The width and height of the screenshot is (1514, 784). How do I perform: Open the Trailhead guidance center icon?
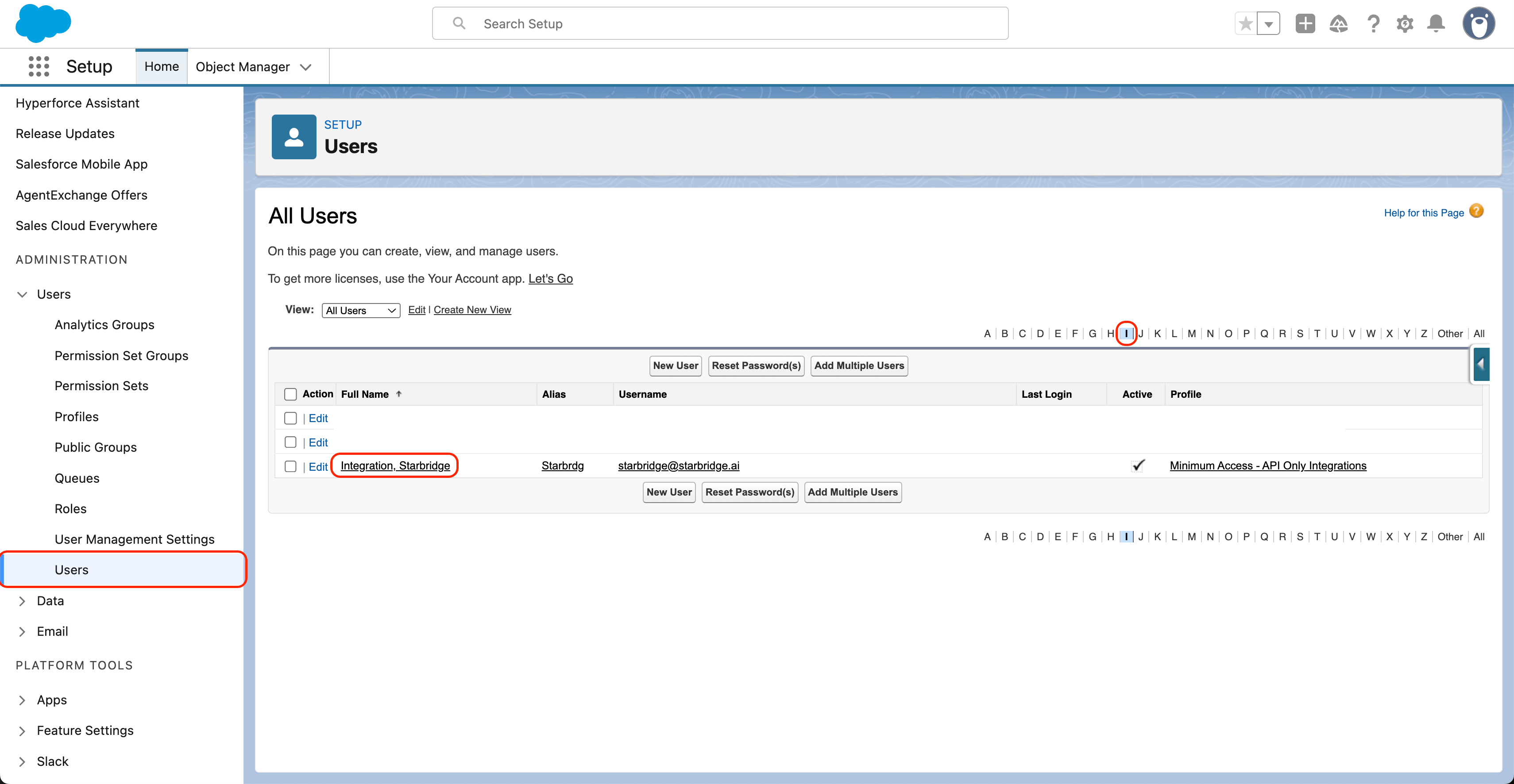(1339, 23)
